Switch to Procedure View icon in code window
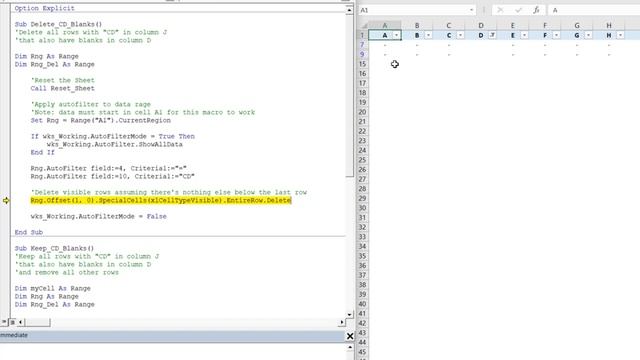Image resolution: width=640 pixels, height=360 pixels. click(4, 322)
